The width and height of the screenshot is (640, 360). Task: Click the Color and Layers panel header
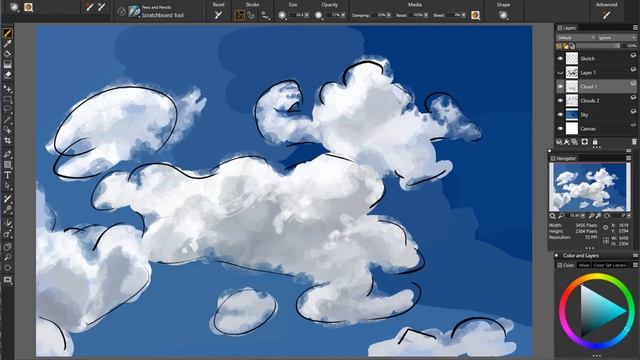point(580,256)
